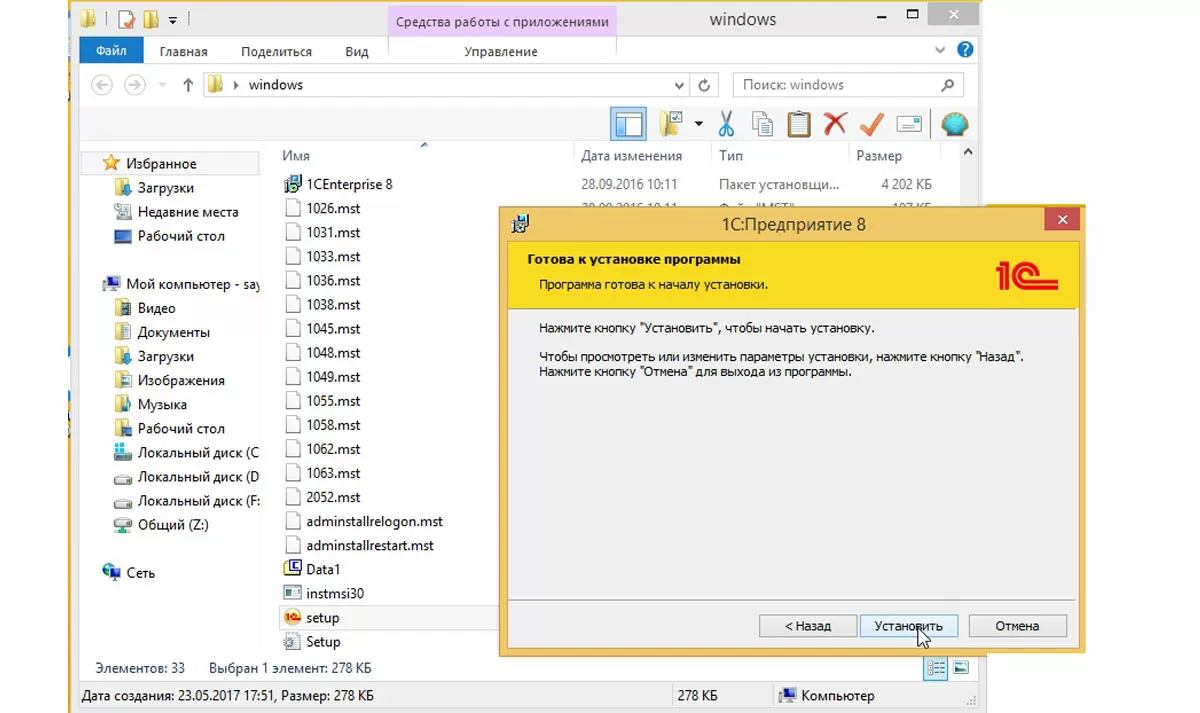
Task: Click Properties icon in quick access toolbar
Action: pyautogui.click(x=126, y=19)
